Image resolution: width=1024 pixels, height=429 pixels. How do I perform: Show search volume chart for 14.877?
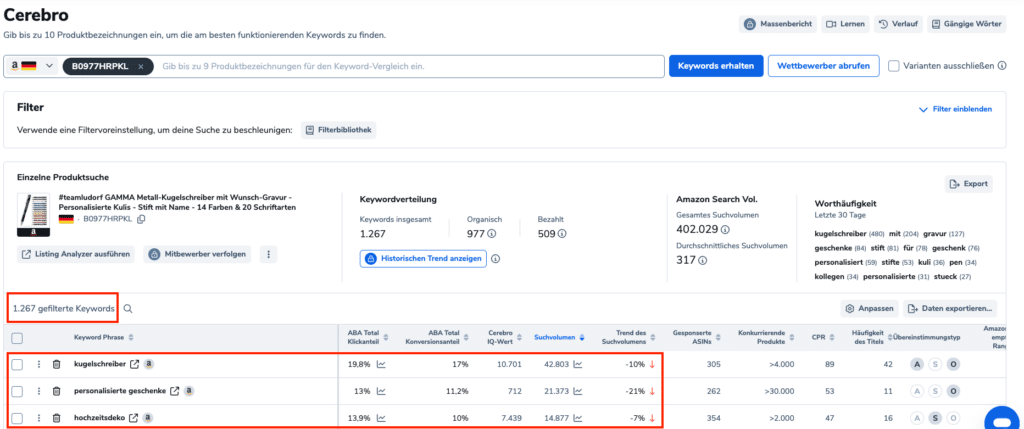pyautogui.click(x=577, y=418)
